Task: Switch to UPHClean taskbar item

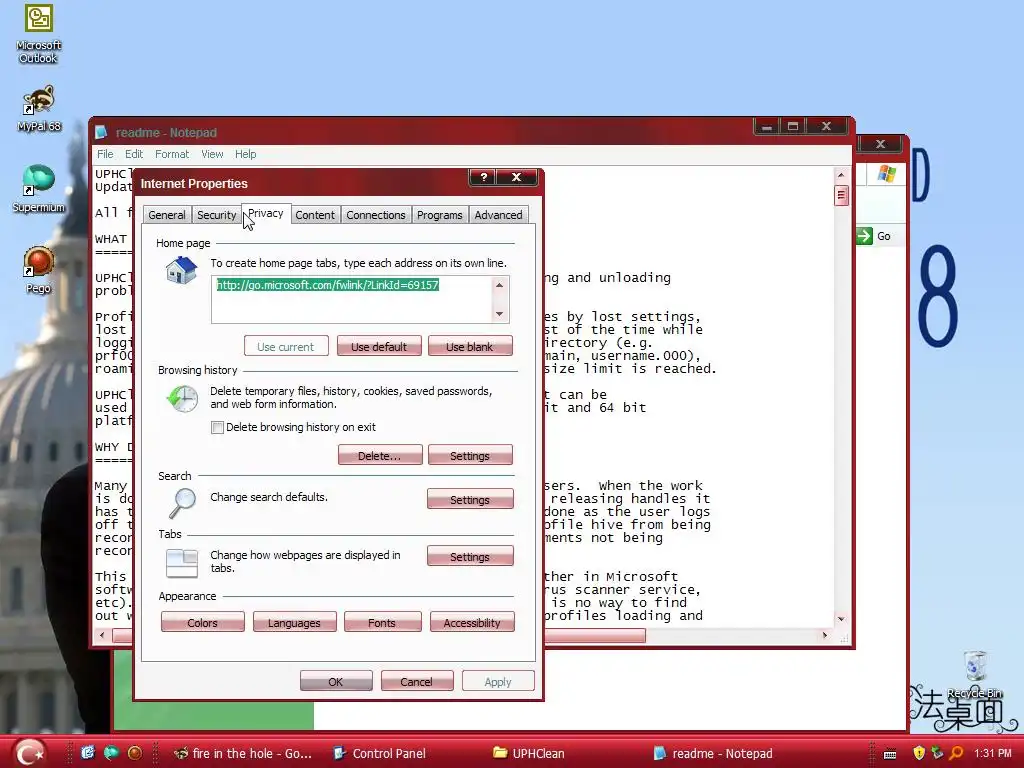Action: coord(529,754)
